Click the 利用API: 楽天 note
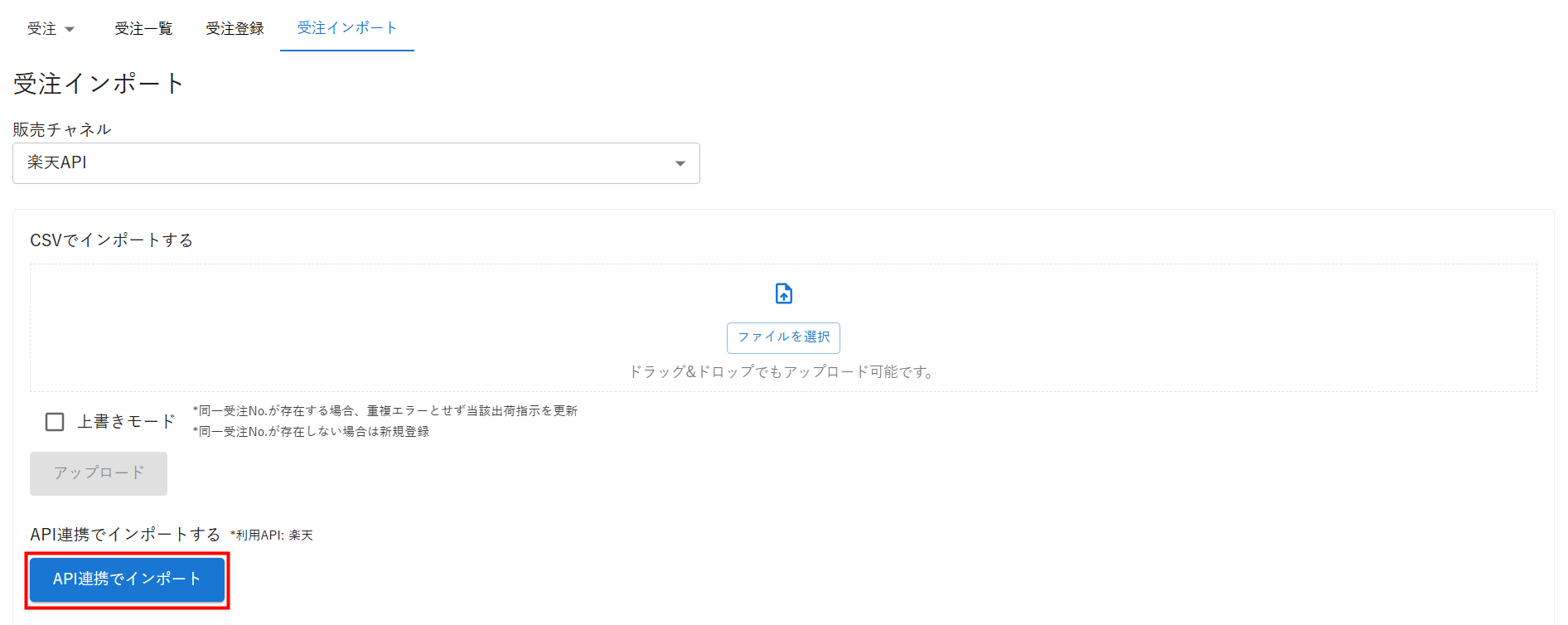The height and width of the screenshot is (625, 1568). pyautogui.click(x=272, y=535)
